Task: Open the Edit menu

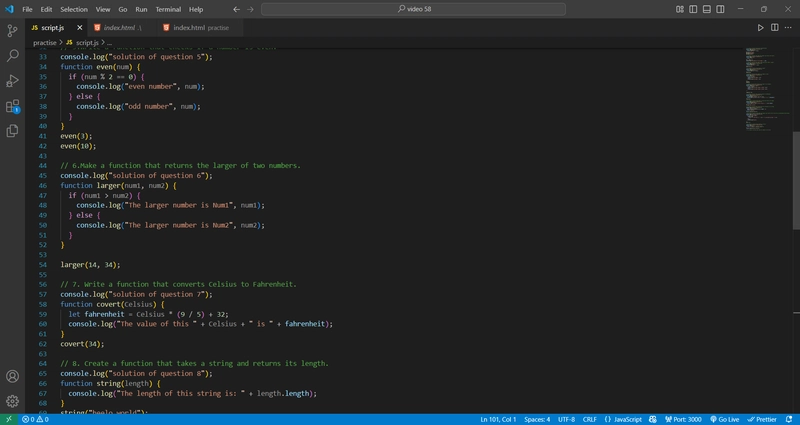Action: pos(46,9)
